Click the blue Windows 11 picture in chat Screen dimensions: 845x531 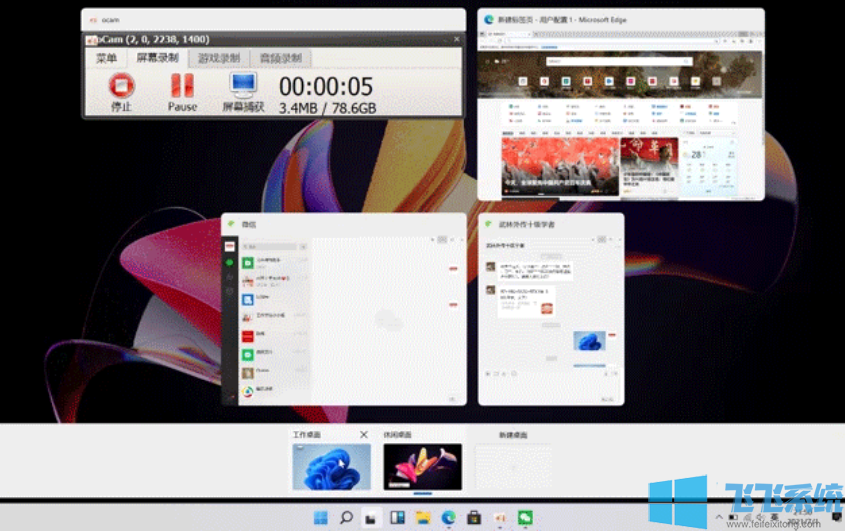589,341
